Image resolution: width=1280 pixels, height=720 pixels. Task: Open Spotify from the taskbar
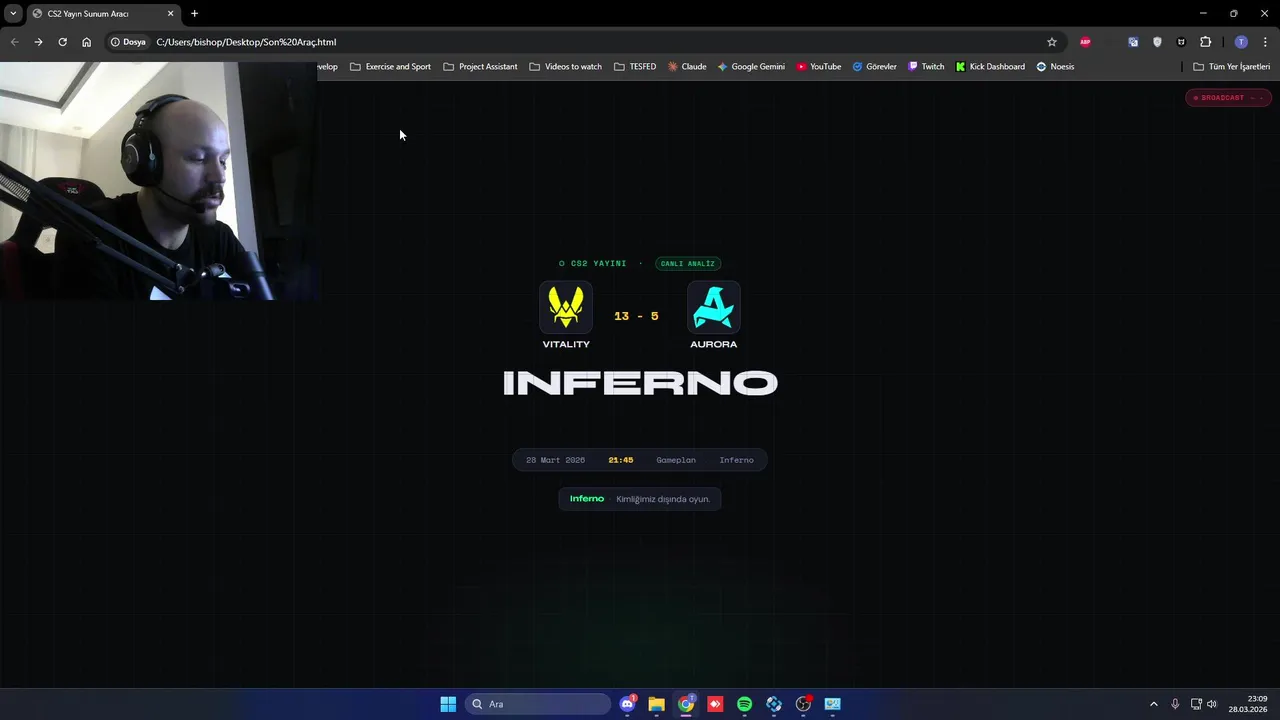tap(744, 704)
